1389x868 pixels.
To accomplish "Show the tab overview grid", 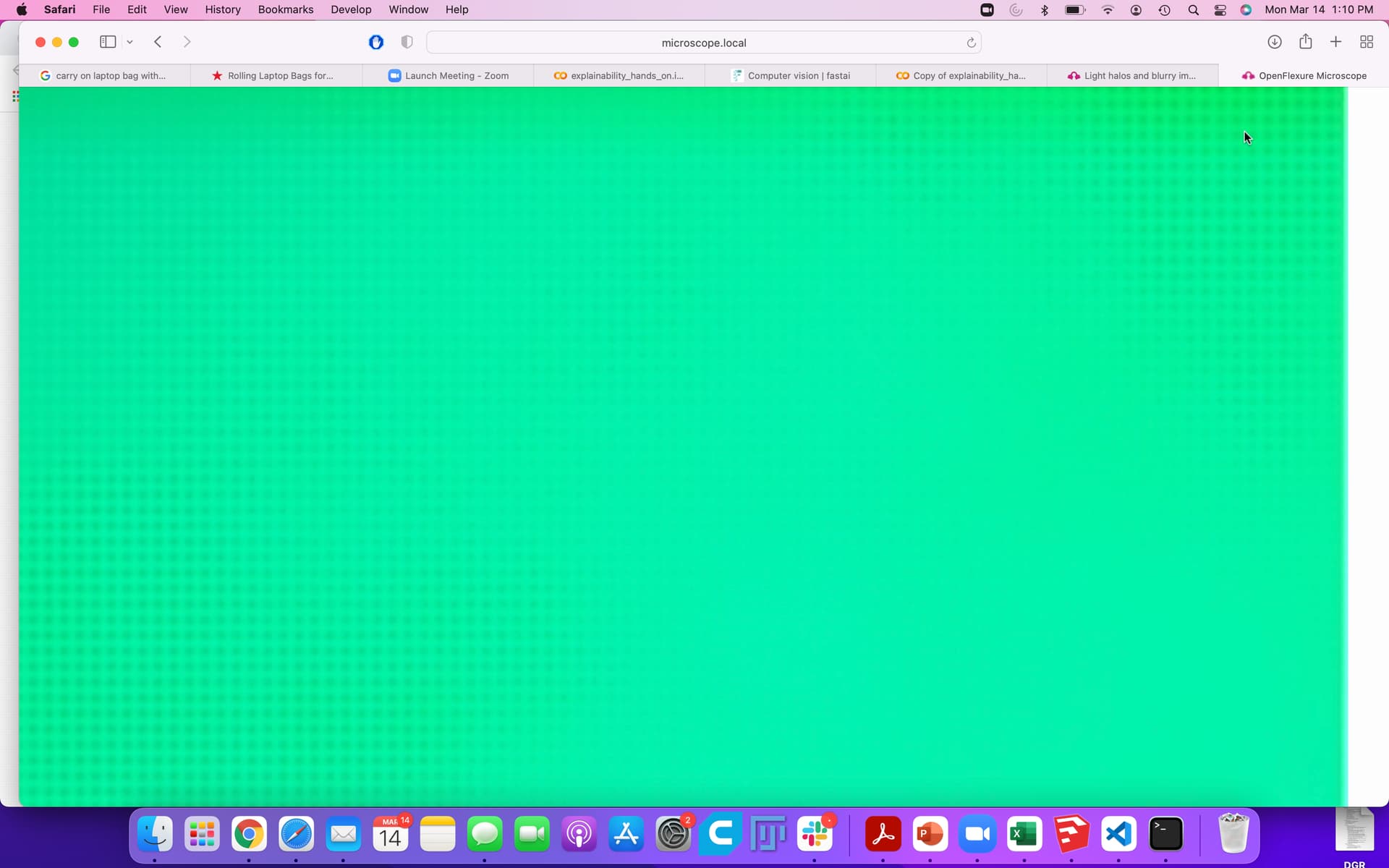I will tap(1367, 42).
